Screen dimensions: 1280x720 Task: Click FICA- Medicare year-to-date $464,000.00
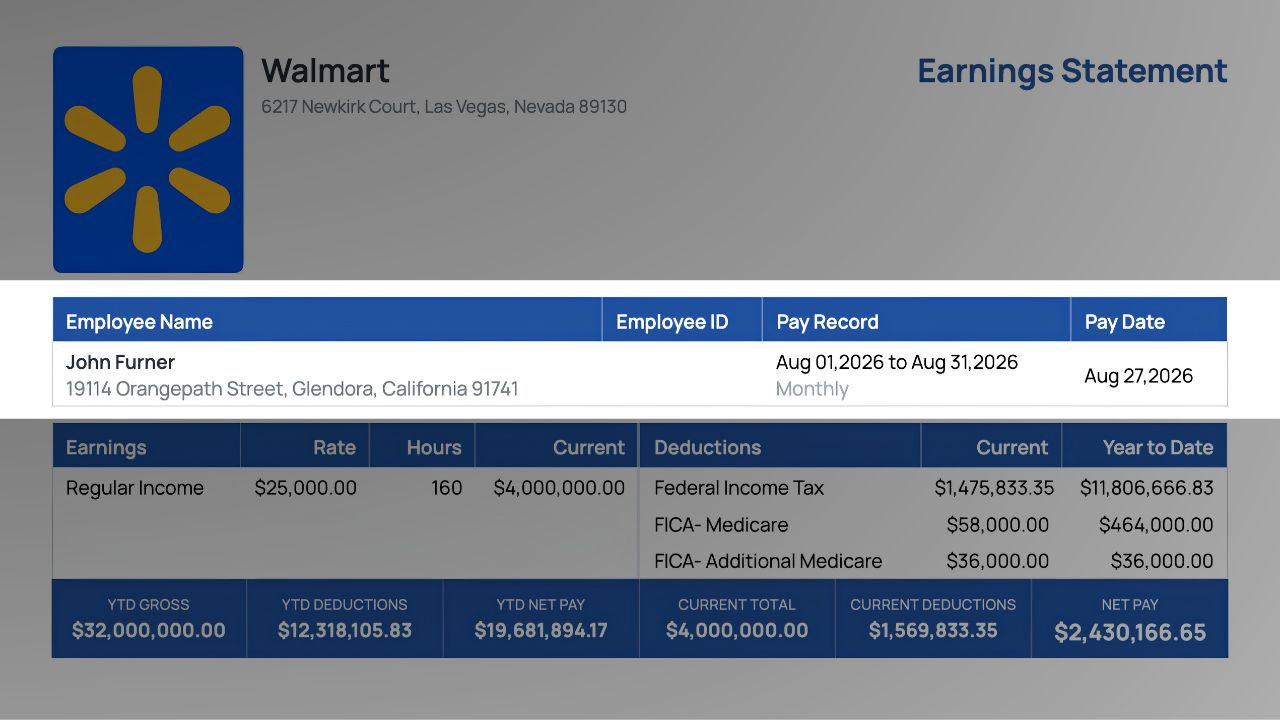point(1156,525)
